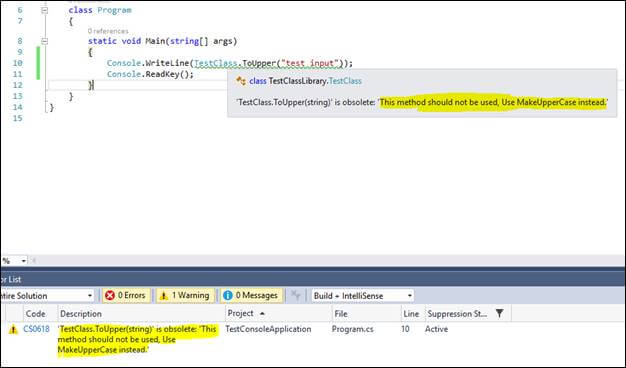Click the Main method declaration

[162, 41]
